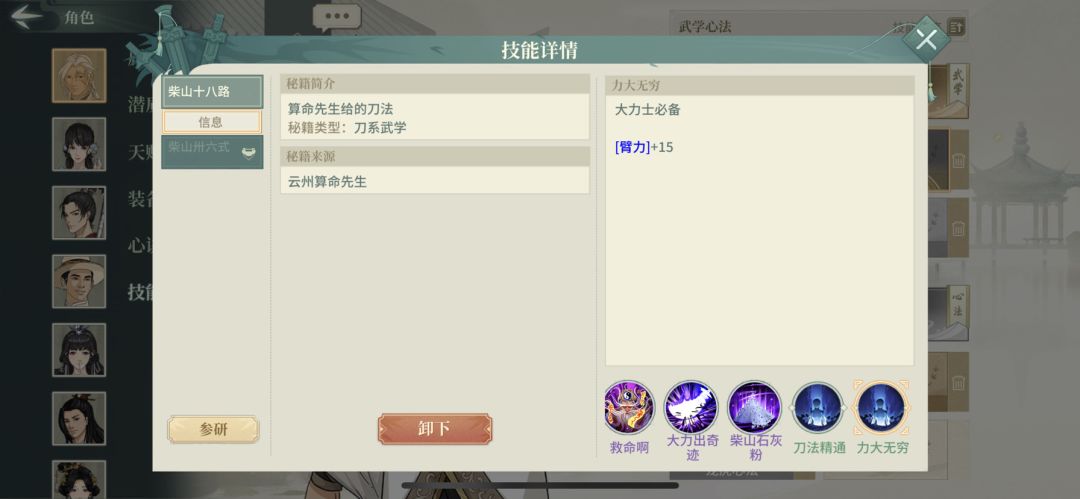Screen dimensions: 1080x499
Task: Click the trash icon on the top martial arts slot
Action: [x=958, y=161]
